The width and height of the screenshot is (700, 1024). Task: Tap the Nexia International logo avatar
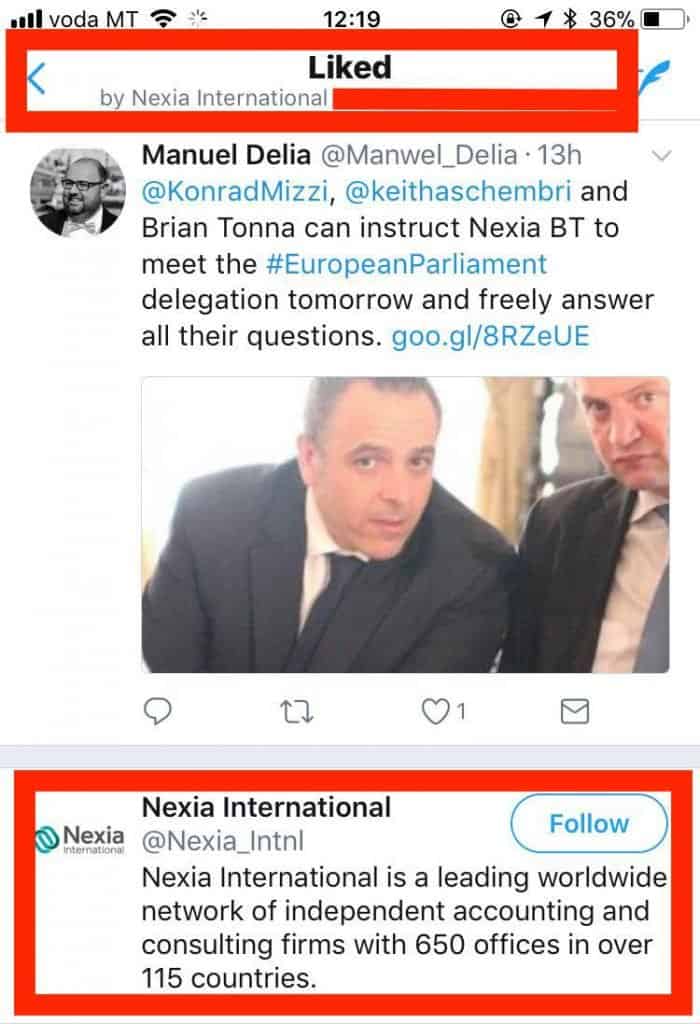pyautogui.click(x=79, y=837)
